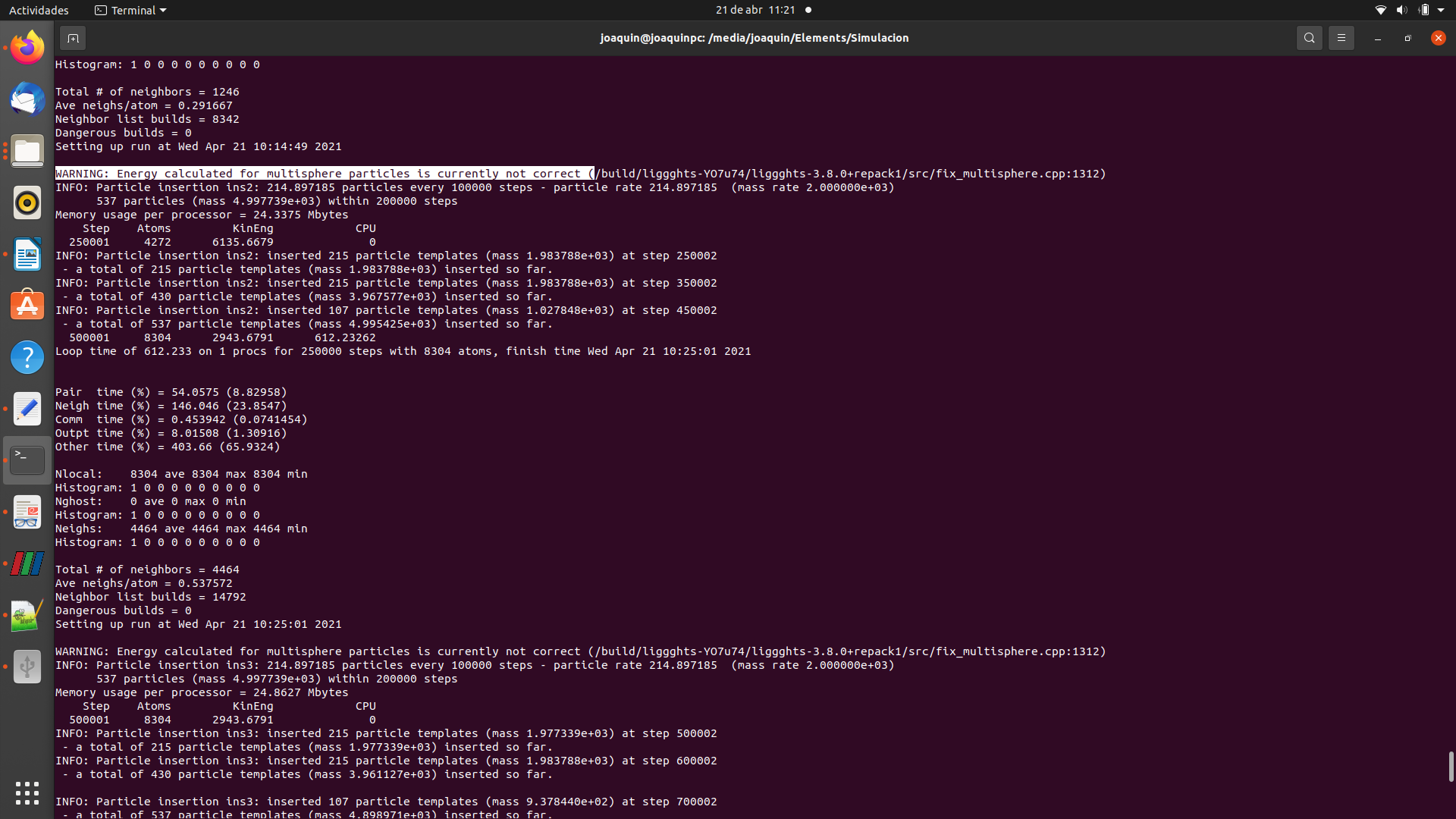The image size is (1456, 819).
Task: Click 'Setting up run at Wed Apr 21 10:14:49' line
Action: point(198,146)
